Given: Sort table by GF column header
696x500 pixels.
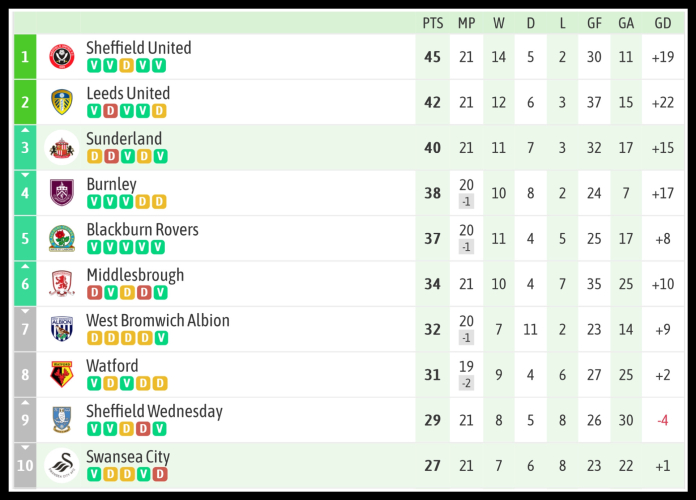Looking at the screenshot, I should (x=594, y=22).
